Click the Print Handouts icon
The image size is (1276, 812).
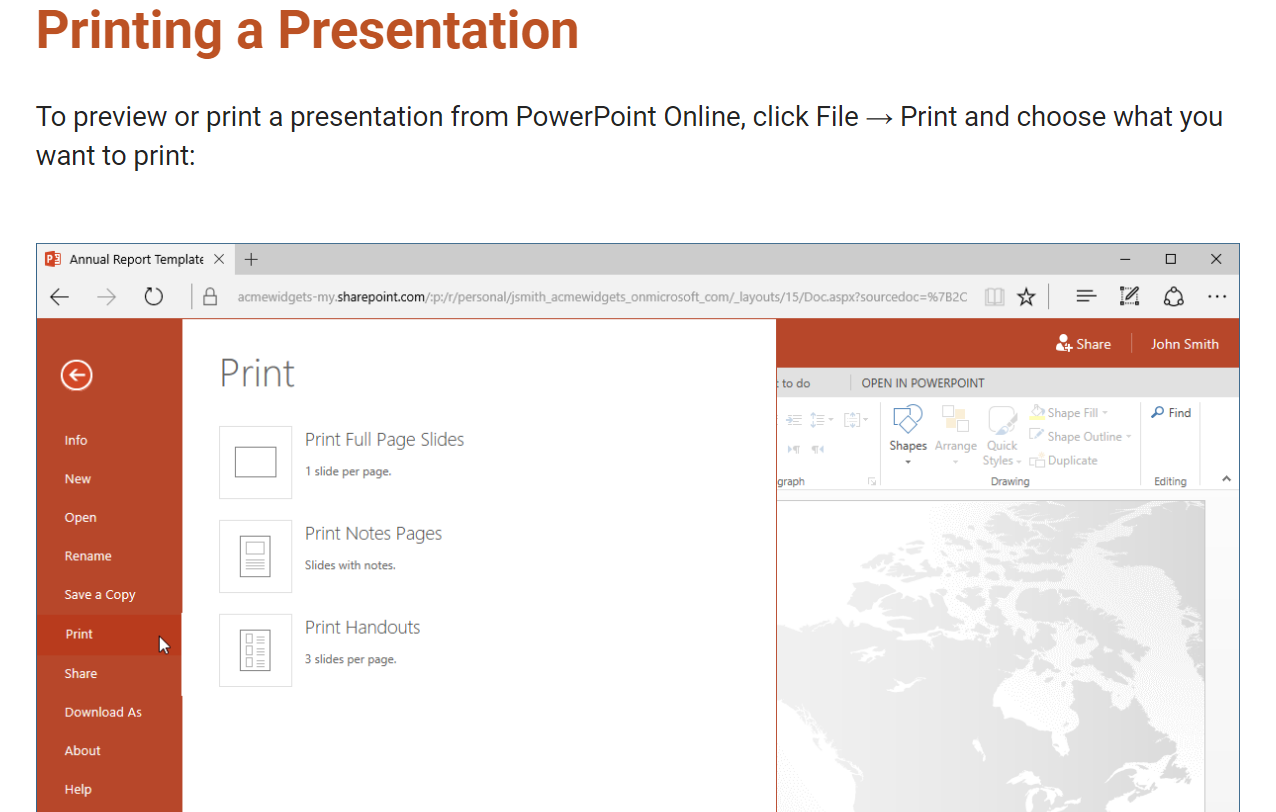pos(255,650)
